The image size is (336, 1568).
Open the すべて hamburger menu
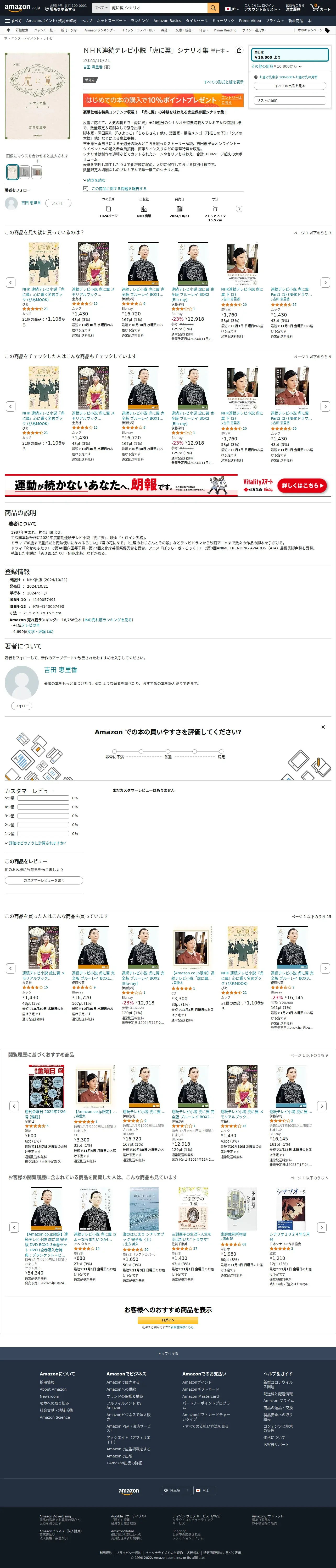pyautogui.click(x=13, y=21)
